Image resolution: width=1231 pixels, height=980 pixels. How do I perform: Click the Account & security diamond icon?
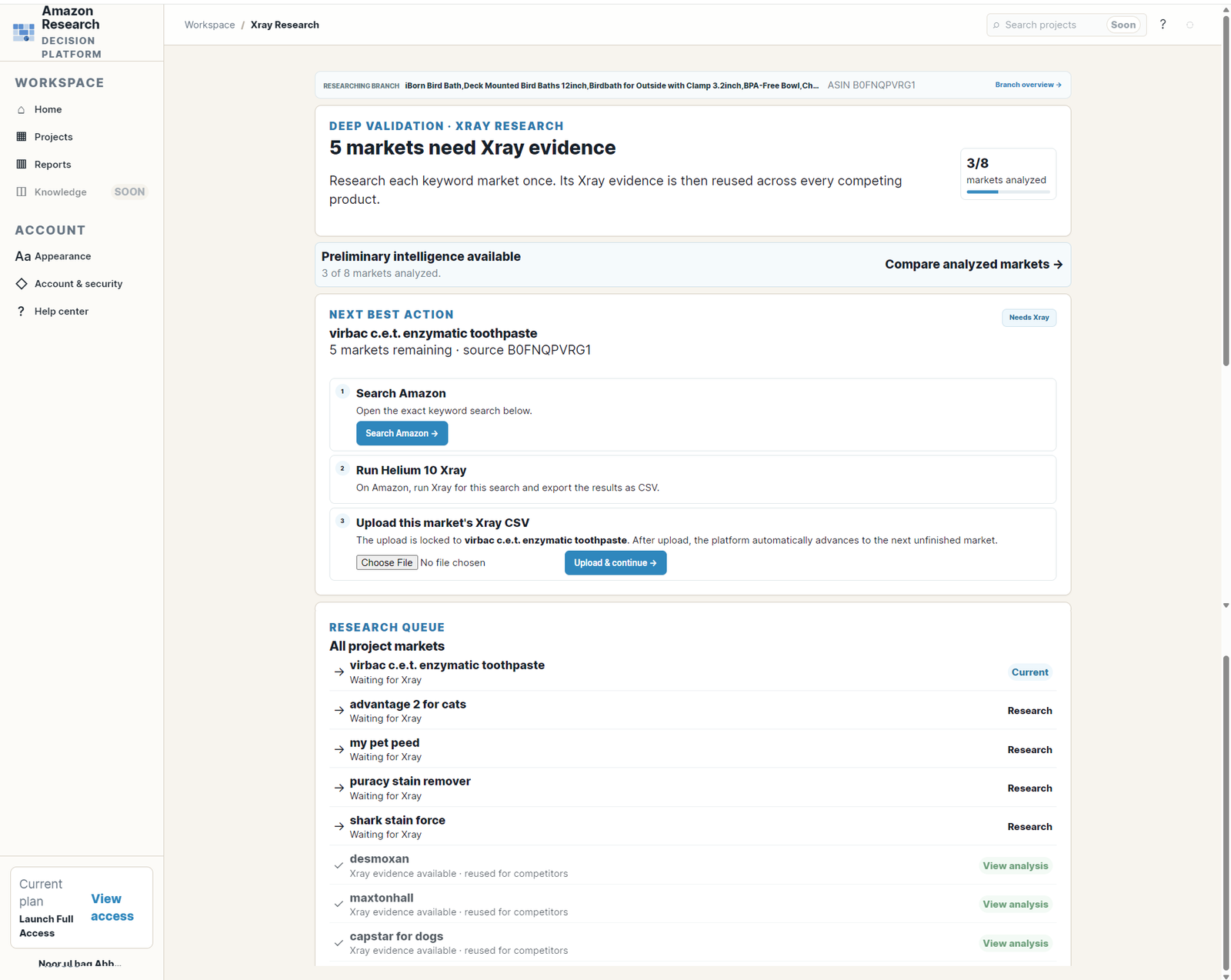coord(22,284)
